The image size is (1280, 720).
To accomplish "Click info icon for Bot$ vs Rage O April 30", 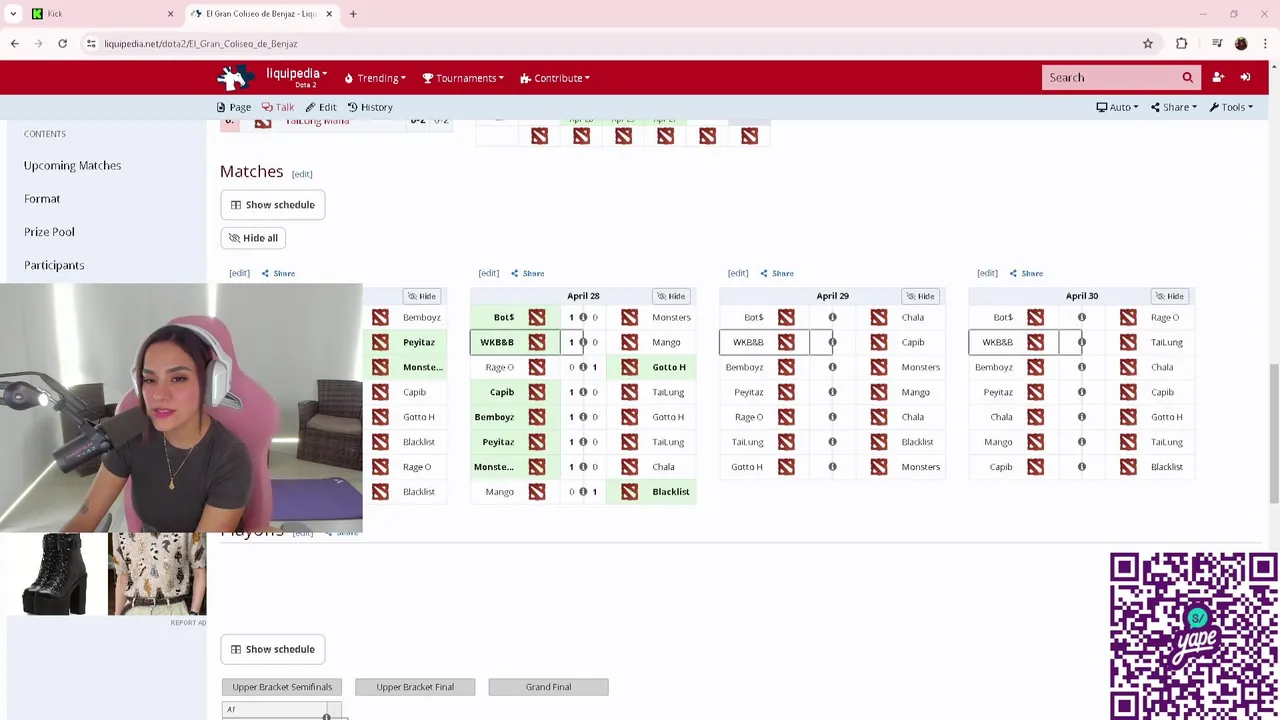I will click(x=1081, y=317).
